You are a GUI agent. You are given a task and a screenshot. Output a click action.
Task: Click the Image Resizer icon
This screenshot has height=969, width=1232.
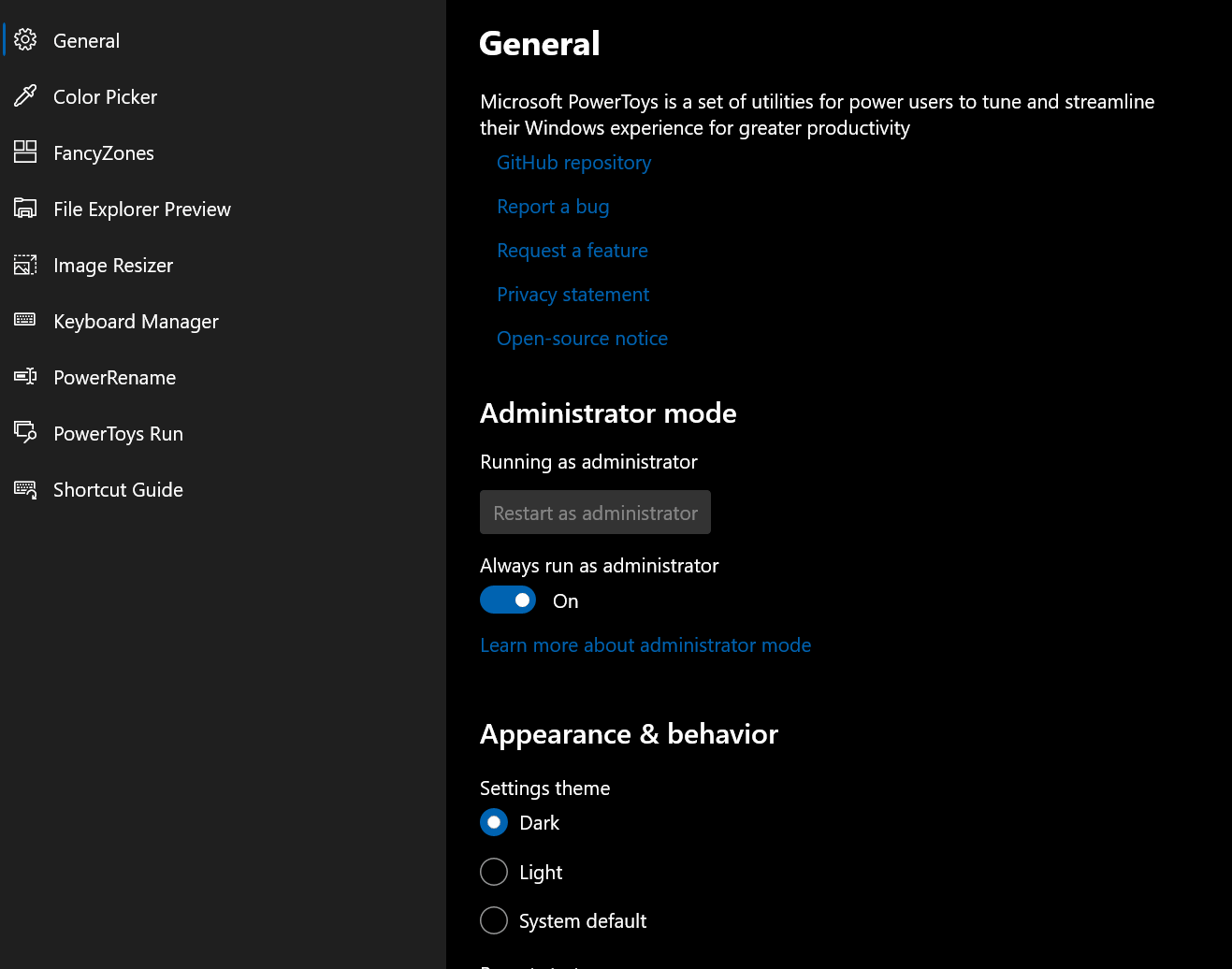click(25, 265)
